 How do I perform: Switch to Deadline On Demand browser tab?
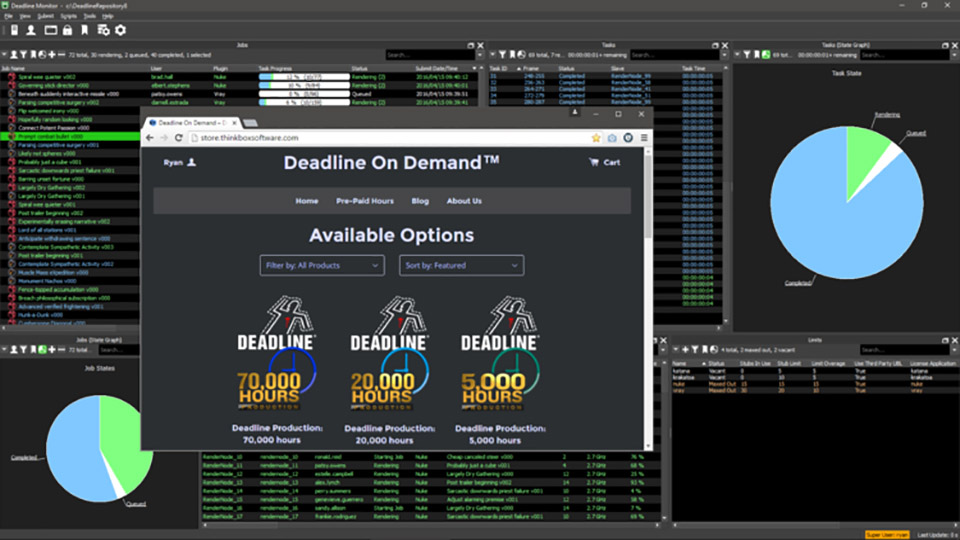[x=191, y=122]
